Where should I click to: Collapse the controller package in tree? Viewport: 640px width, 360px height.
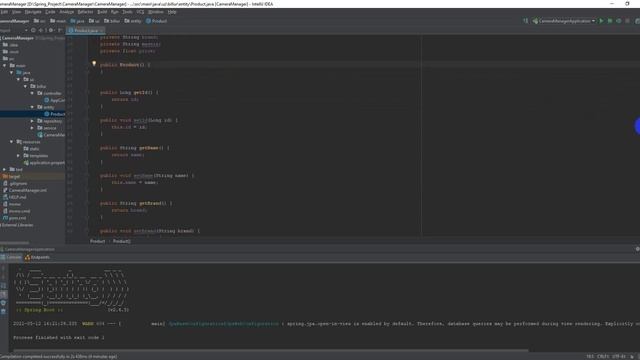tap(32, 93)
